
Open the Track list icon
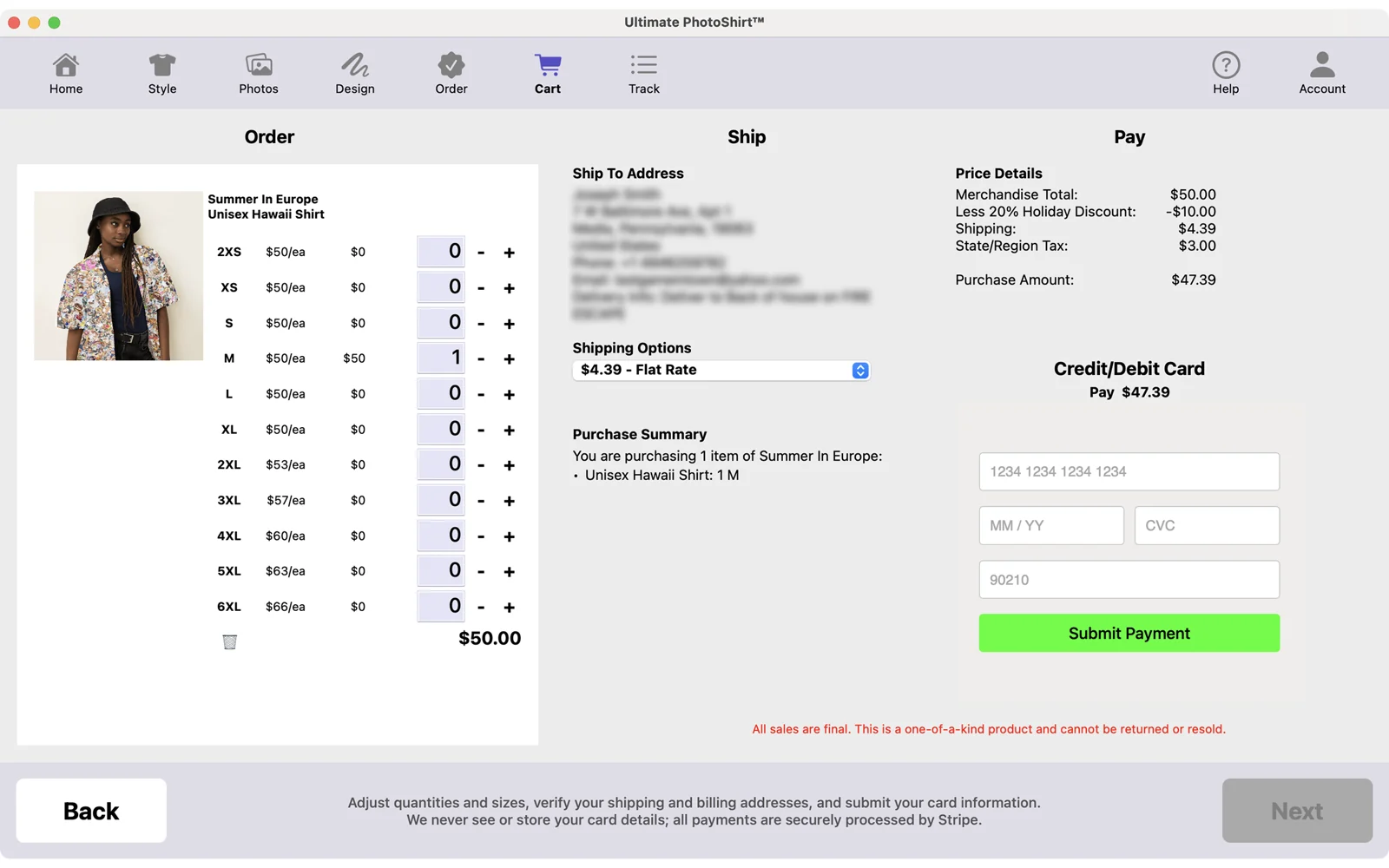[644, 74]
